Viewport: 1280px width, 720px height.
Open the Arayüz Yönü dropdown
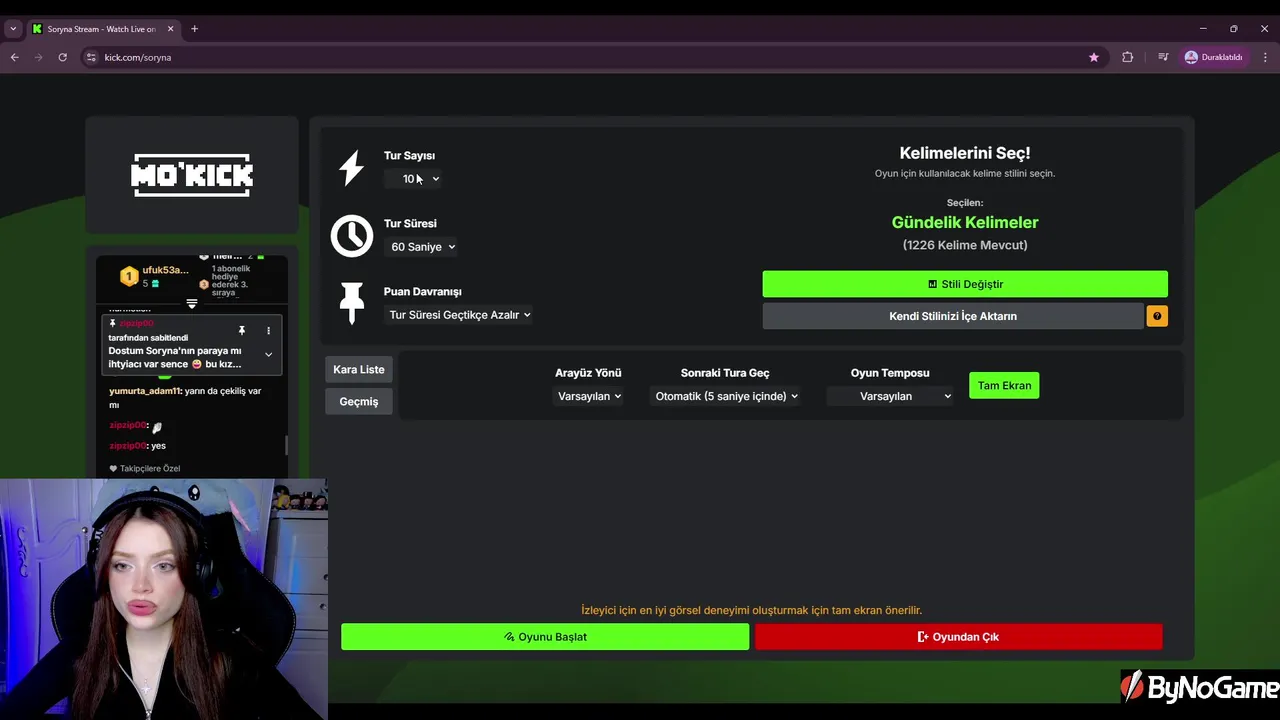(589, 396)
